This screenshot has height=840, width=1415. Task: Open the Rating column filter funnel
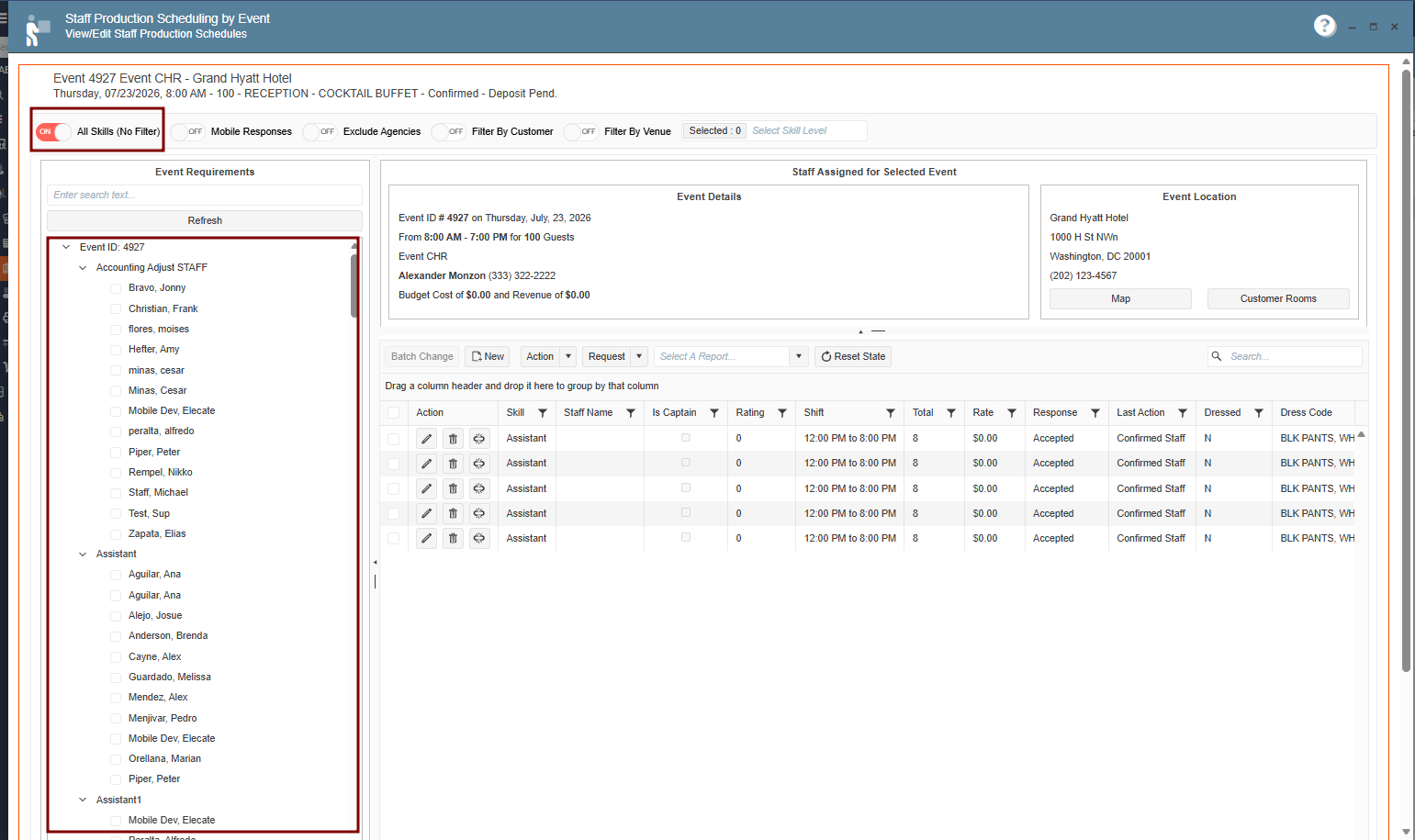point(782,413)
